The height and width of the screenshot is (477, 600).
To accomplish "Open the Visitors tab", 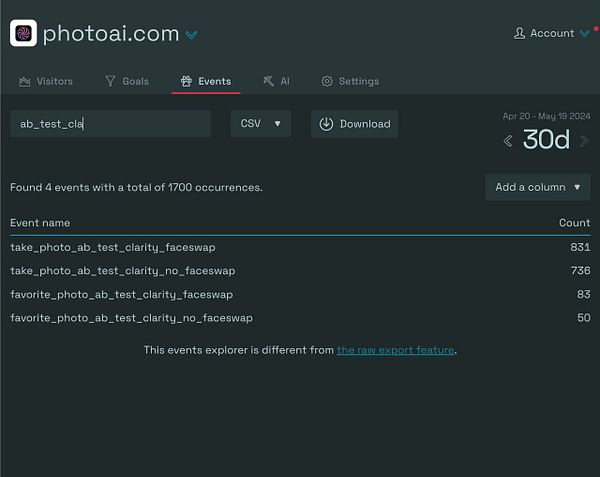I will 46,81.
